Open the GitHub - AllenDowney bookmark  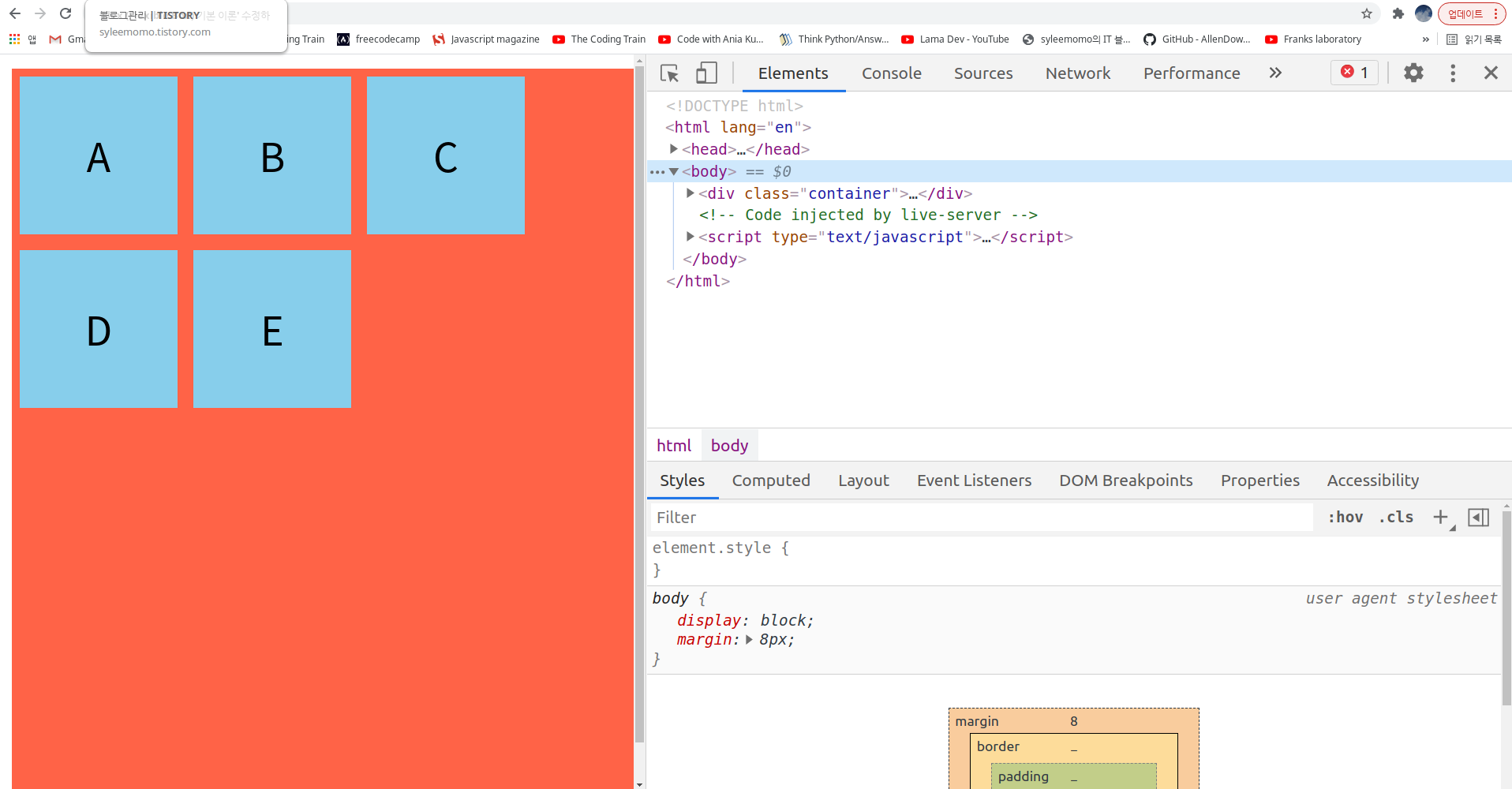point(1197,39)
